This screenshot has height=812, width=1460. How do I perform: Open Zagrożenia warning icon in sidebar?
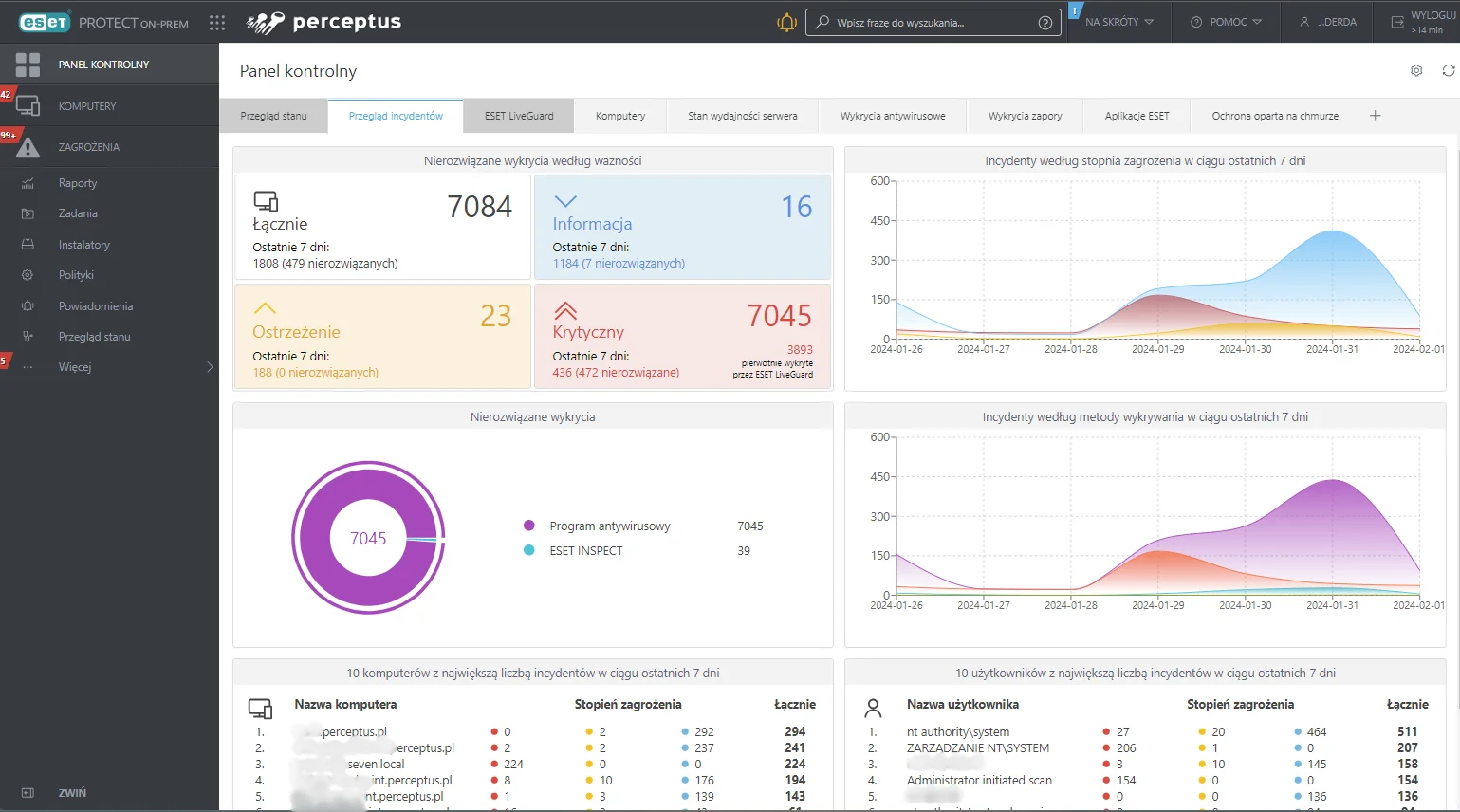[x=28, y=147]
